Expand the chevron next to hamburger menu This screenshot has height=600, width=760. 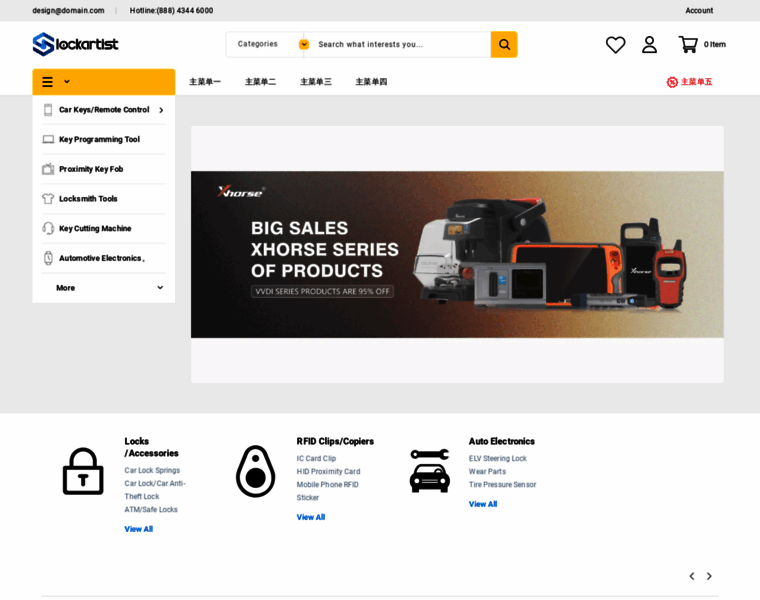[67, 82]
